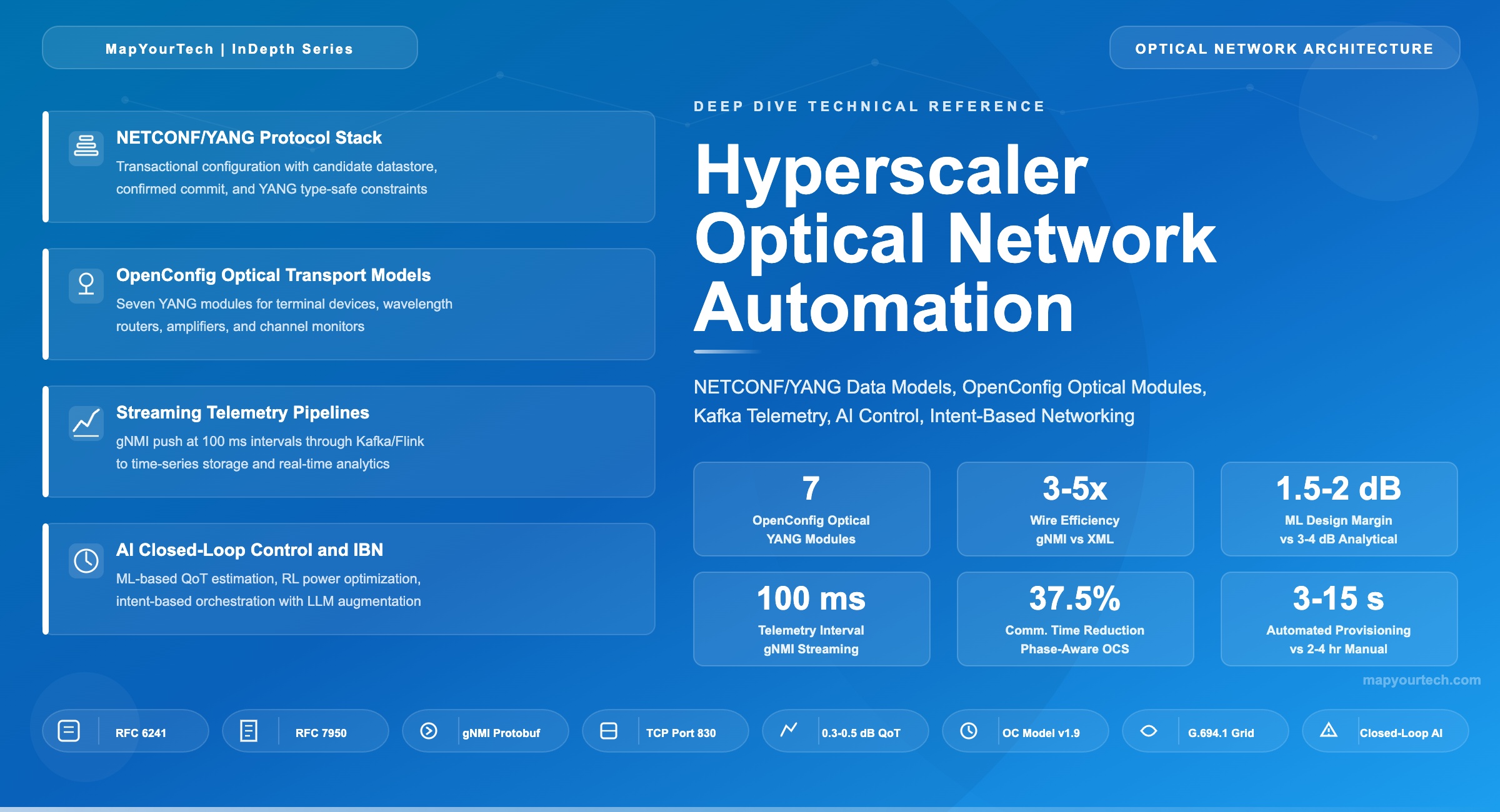The height and width of the screenshot is (812, 1500).
Task: Click the zigzag line icon for 0.3-0.5 dB QoT
Action: (x=789, y=729)
